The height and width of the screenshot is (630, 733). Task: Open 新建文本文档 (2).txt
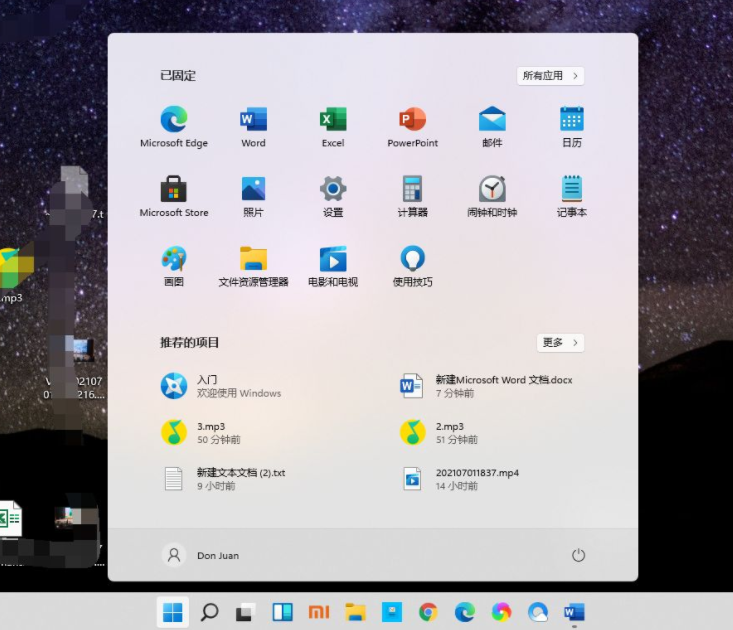[223, 479]
